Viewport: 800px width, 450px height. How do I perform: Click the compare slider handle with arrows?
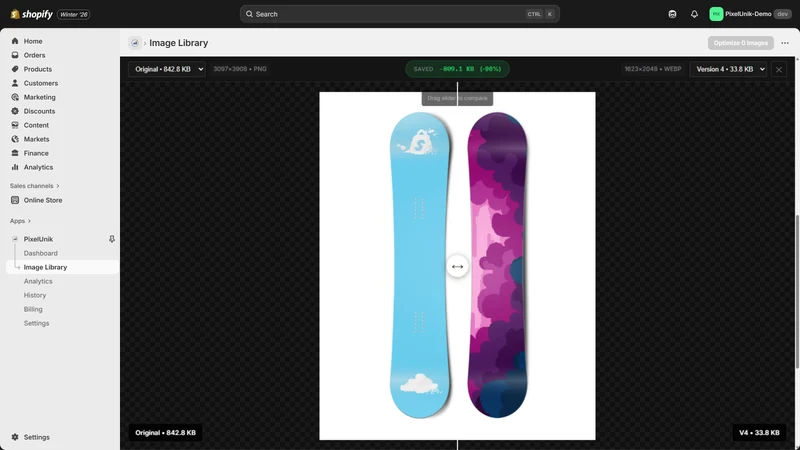pyautogui.click(x=457, y=266)
